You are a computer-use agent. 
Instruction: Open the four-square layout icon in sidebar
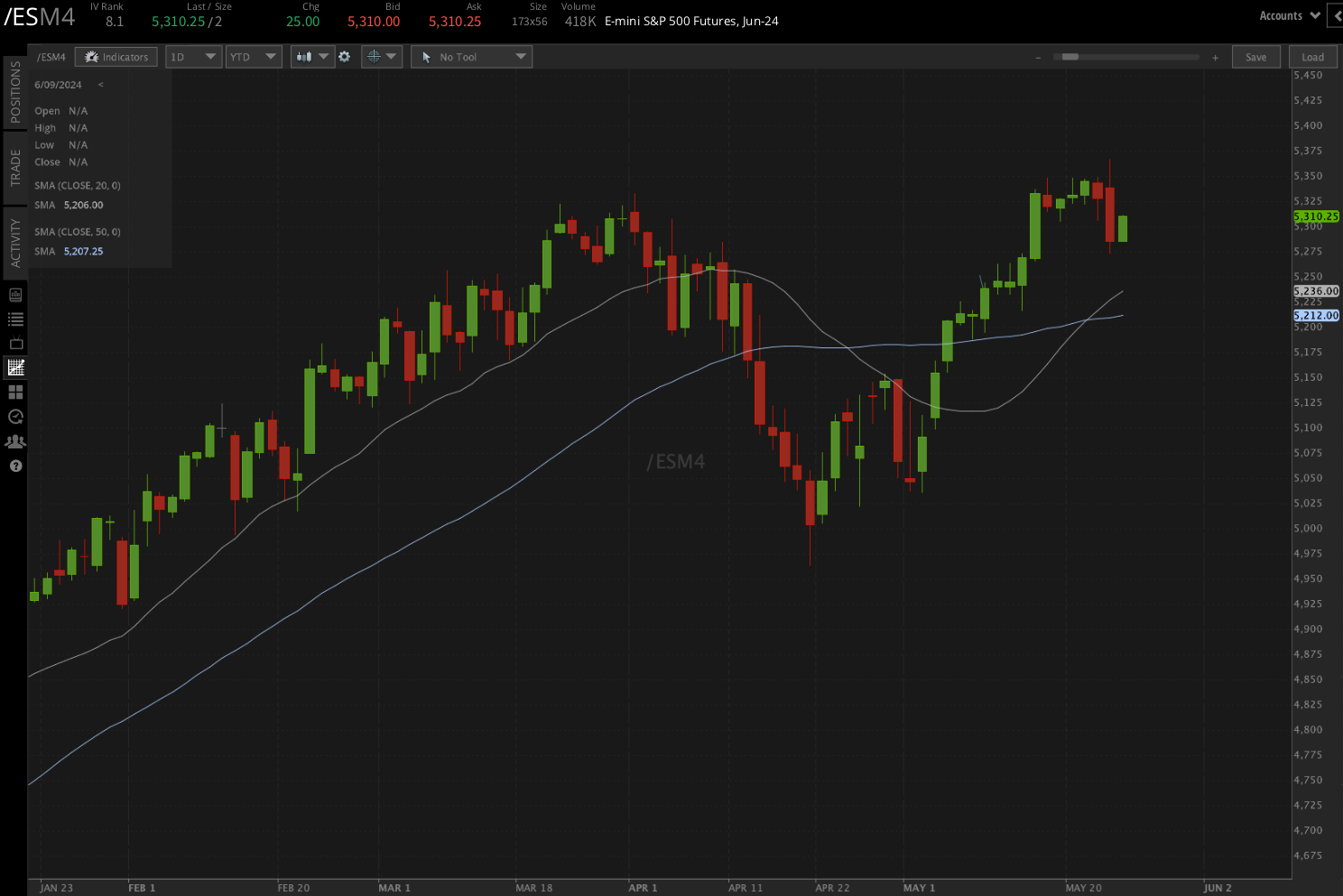[15, 393]
